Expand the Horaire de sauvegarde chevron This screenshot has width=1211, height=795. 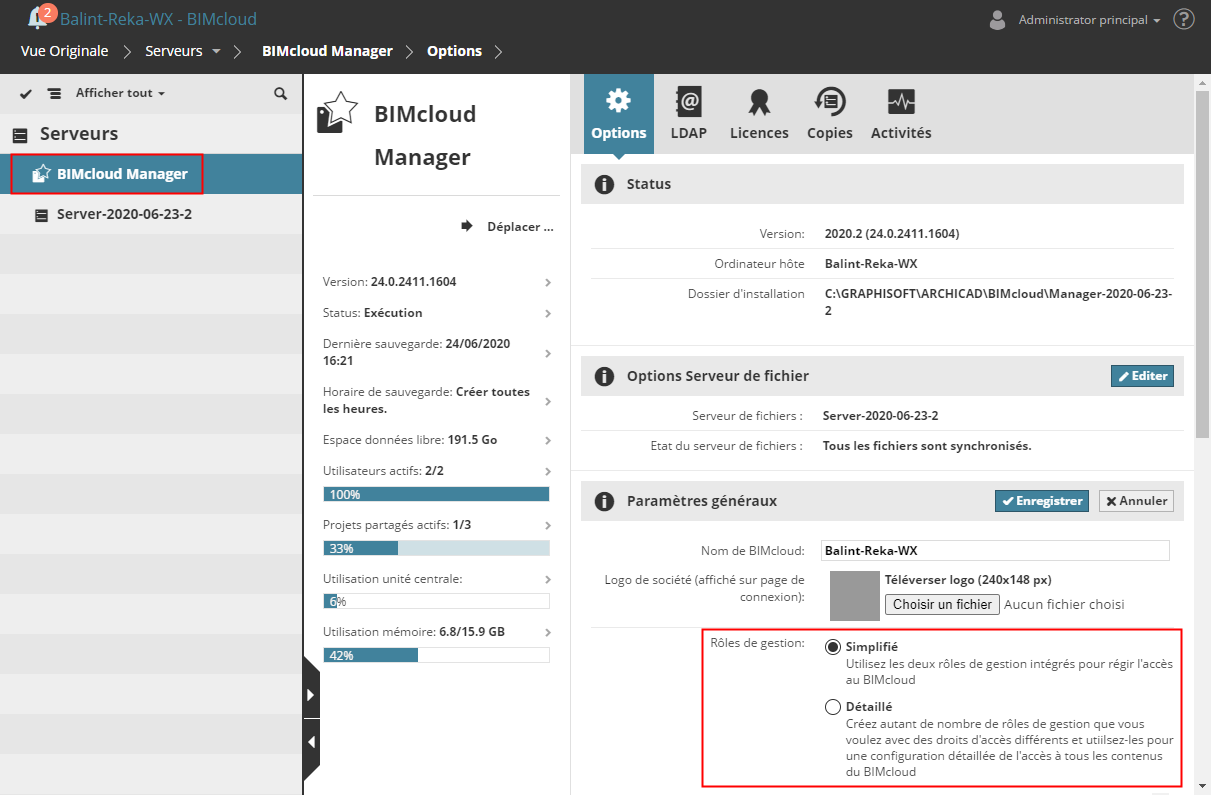(x=548, y=401)
